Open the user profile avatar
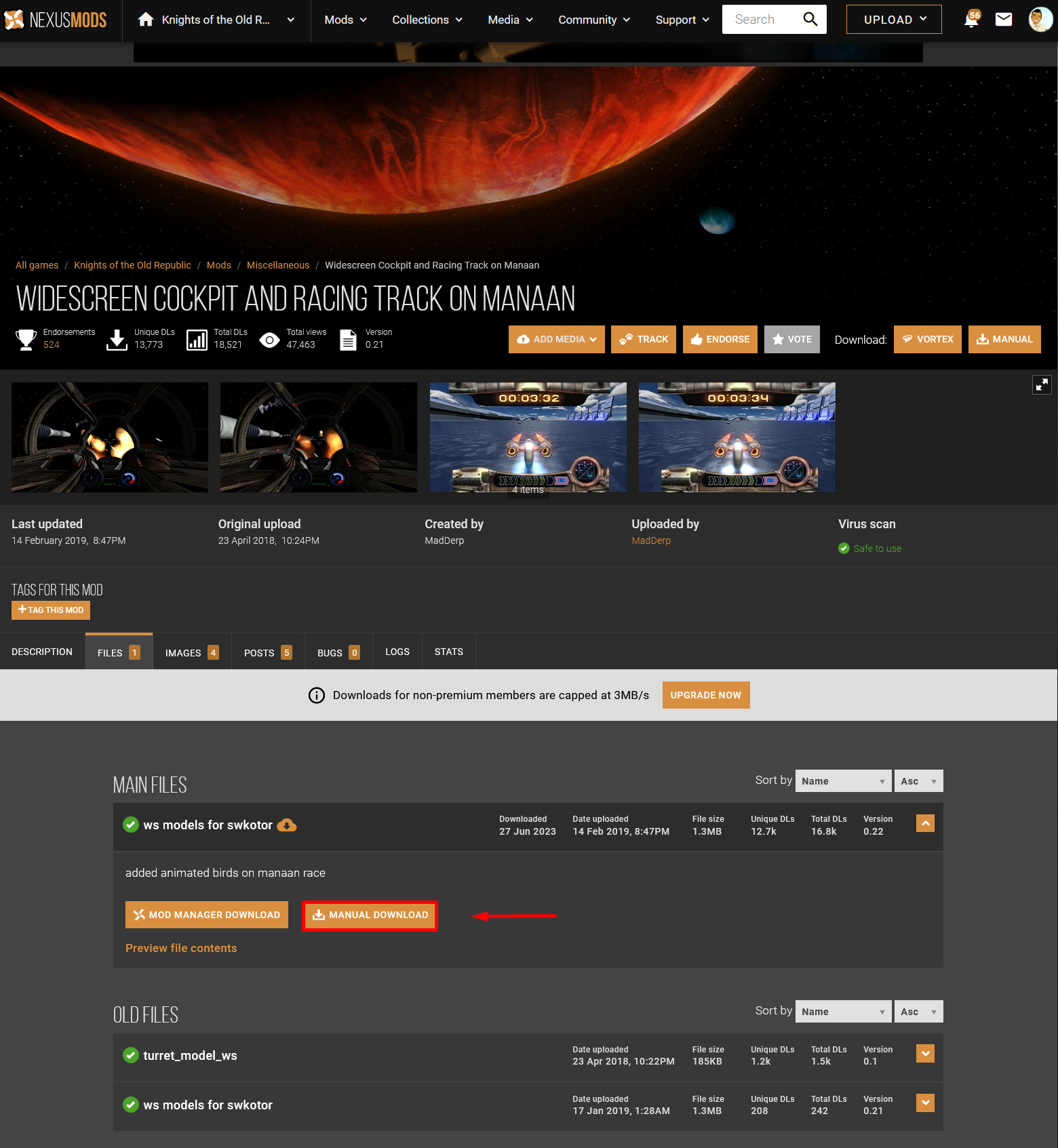The width and height of the screenshot is (1058, 1148). pos(1040,20)
